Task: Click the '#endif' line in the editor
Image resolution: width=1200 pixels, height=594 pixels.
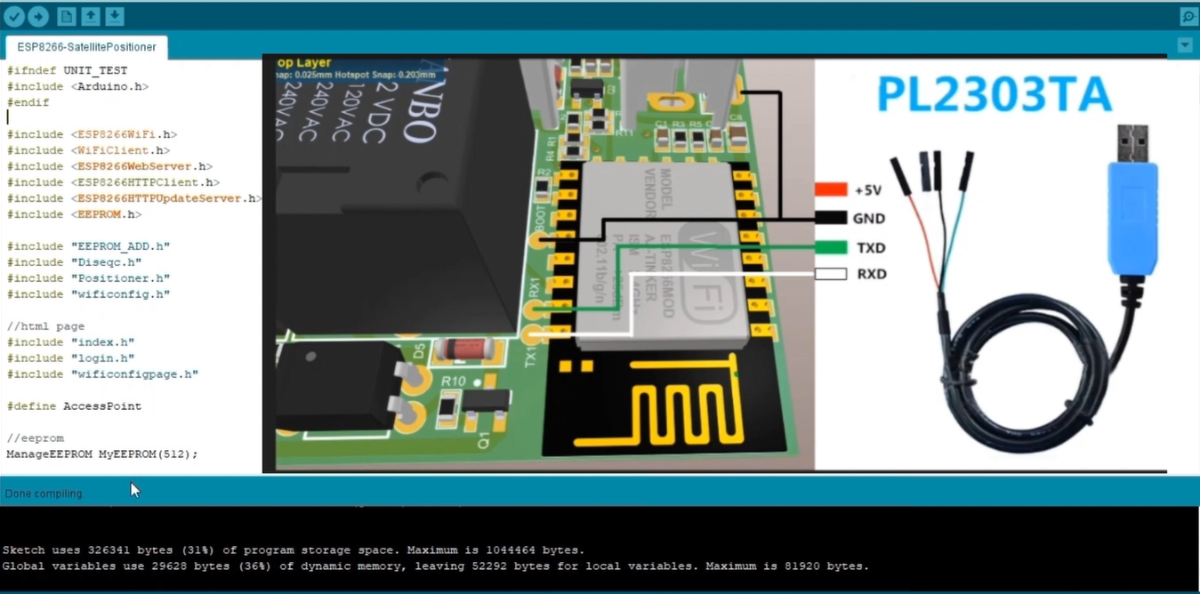Action: (27, 102)
